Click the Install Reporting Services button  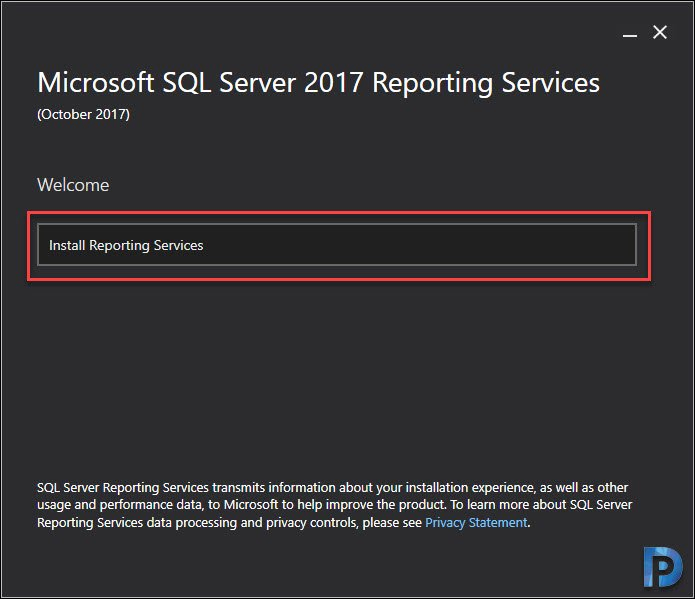pyautogui.click(x=337, y=245)
